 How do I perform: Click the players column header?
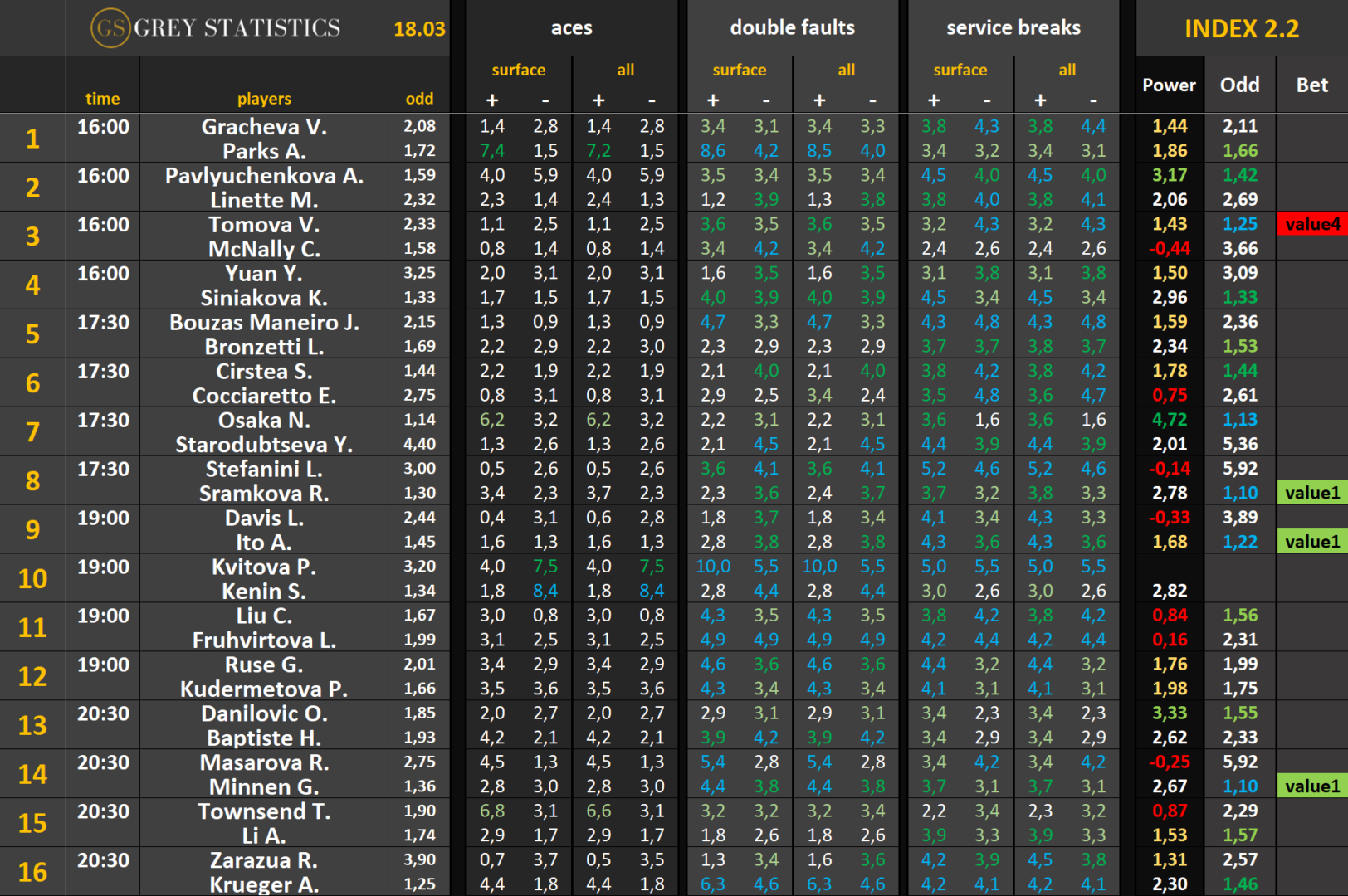pyautogui.click(x=264, y=99)
